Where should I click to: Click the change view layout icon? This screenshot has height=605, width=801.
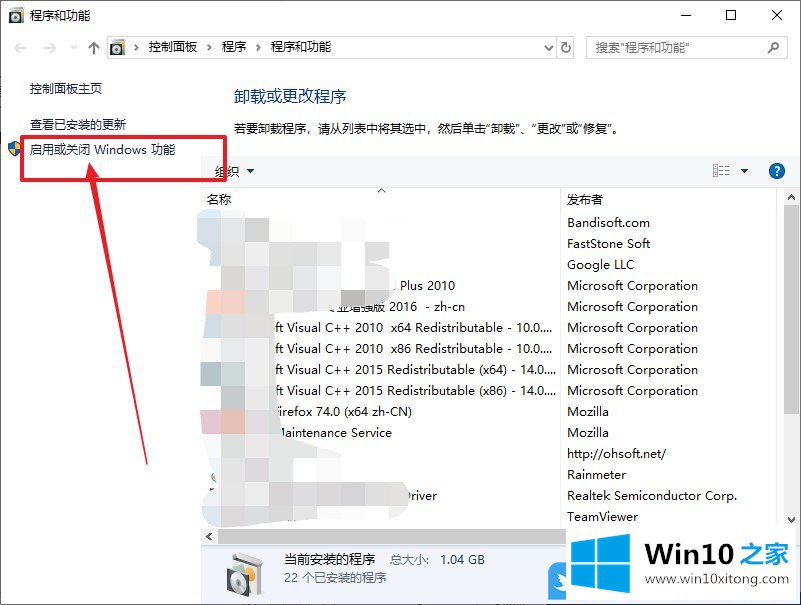pos(721,171)
